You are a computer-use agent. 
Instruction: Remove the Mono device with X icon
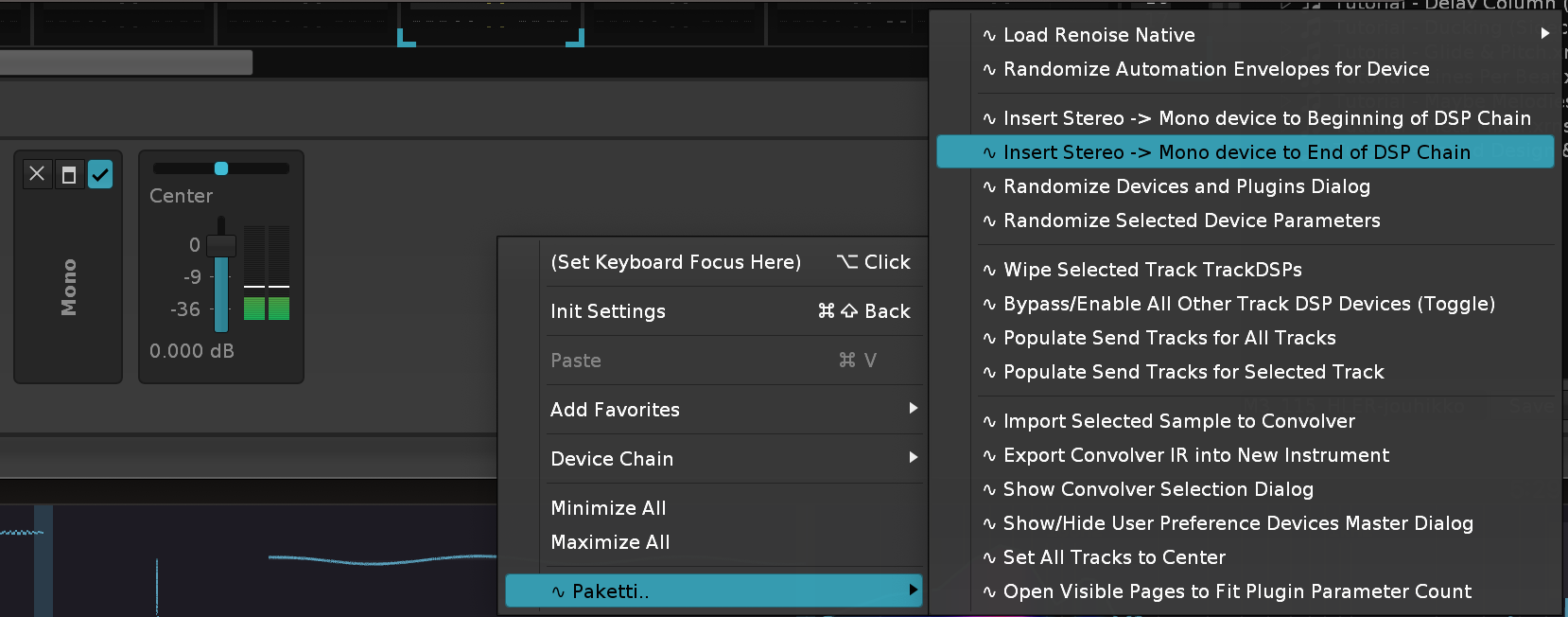tap(37, 174)
